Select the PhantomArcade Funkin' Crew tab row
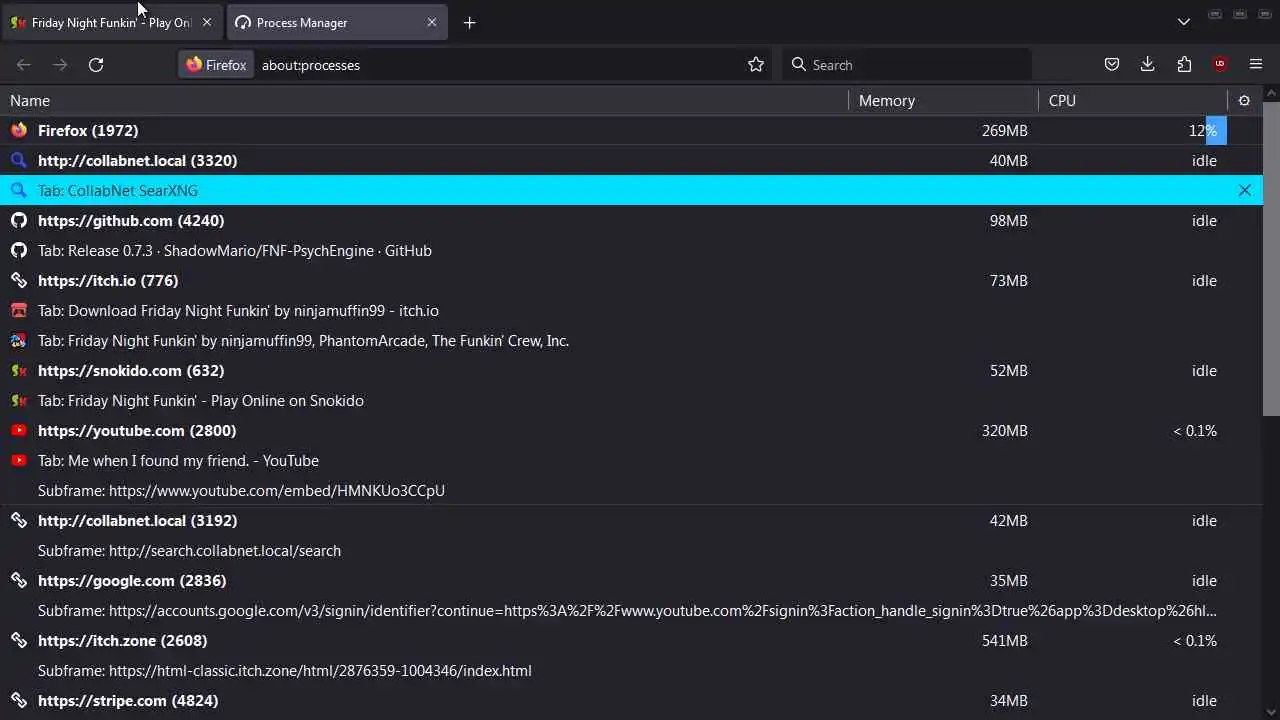 (631, 340)
